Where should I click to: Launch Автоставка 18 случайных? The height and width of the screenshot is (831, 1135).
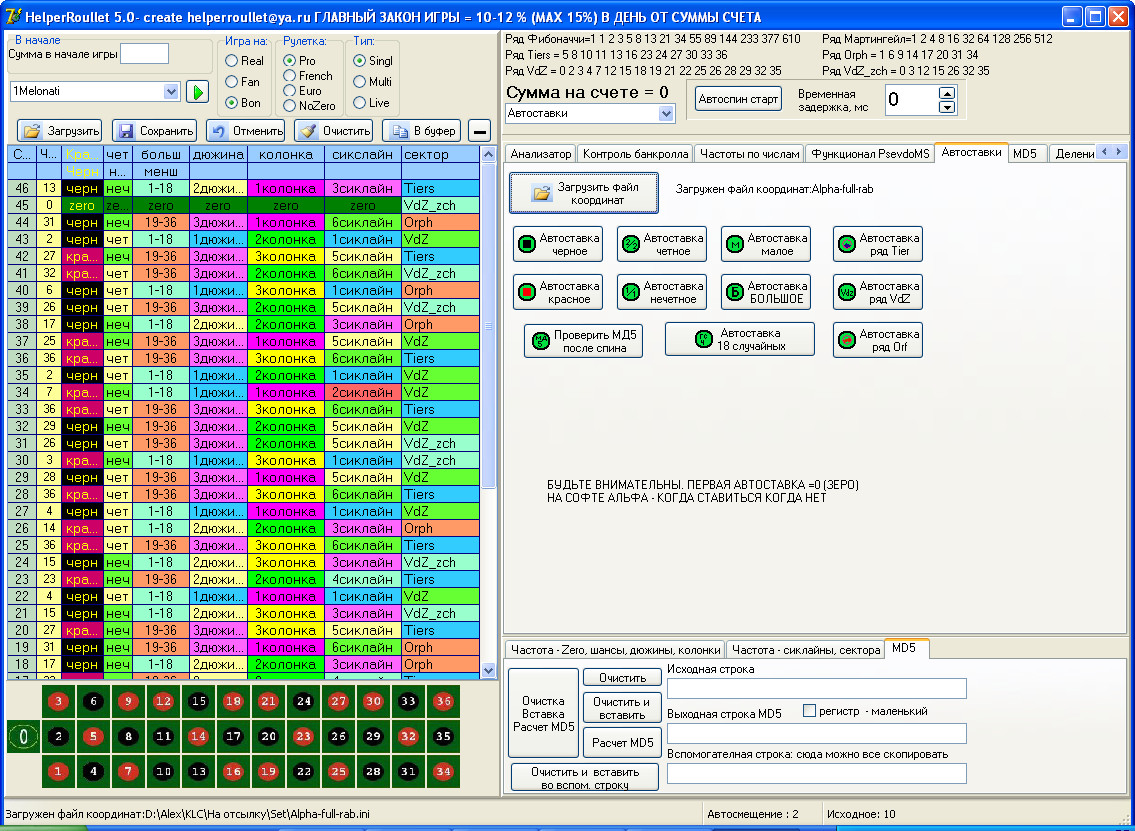click(x=739, y=340)
